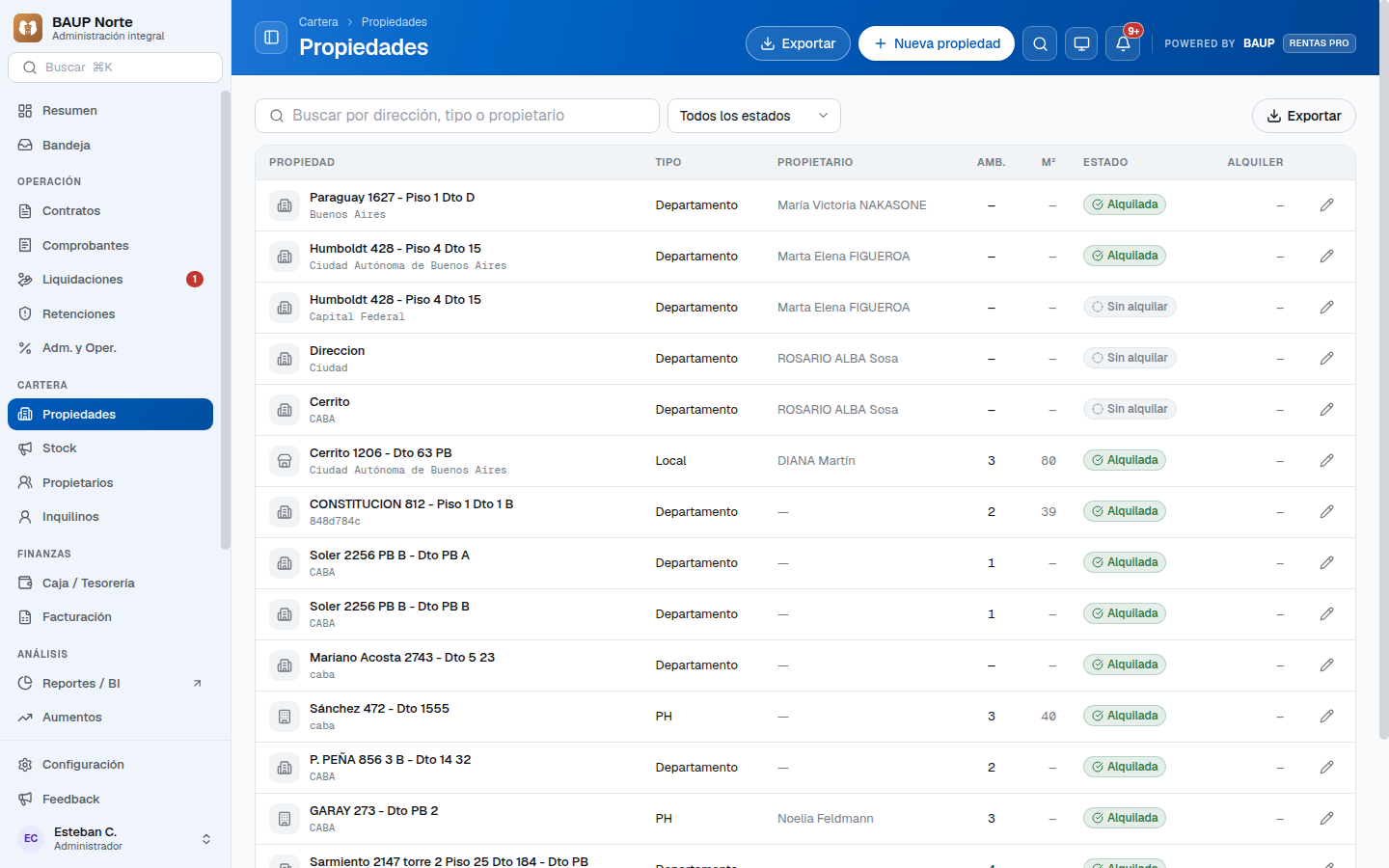Click building icon of Cerrito 1206 local
This screenshot has height=868, width=1389.
tap(285, 461)
